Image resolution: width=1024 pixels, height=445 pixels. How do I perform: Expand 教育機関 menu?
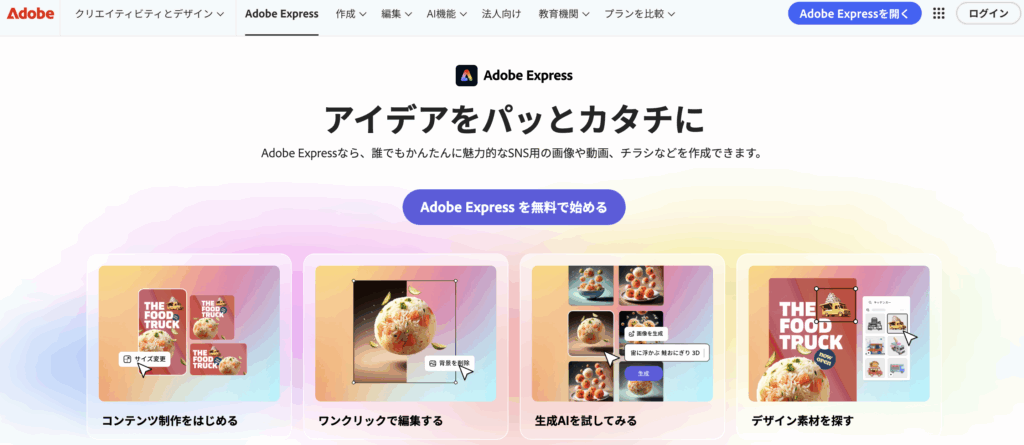[564, 14]
